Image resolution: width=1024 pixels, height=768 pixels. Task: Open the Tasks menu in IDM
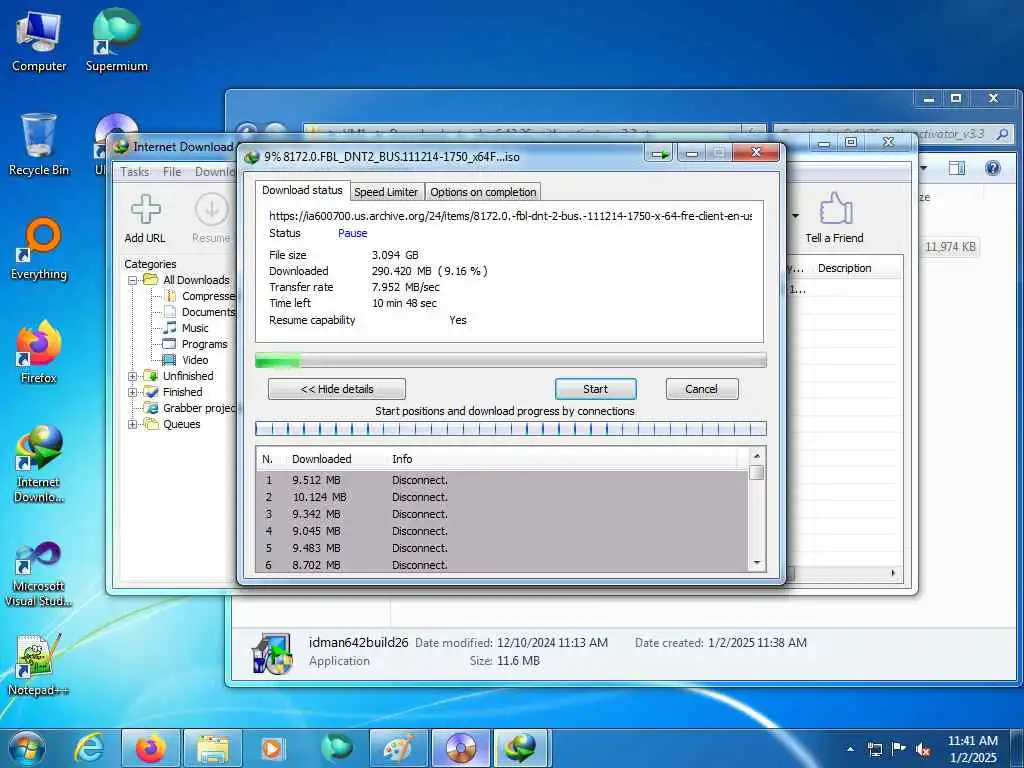(x=135, y=172)
